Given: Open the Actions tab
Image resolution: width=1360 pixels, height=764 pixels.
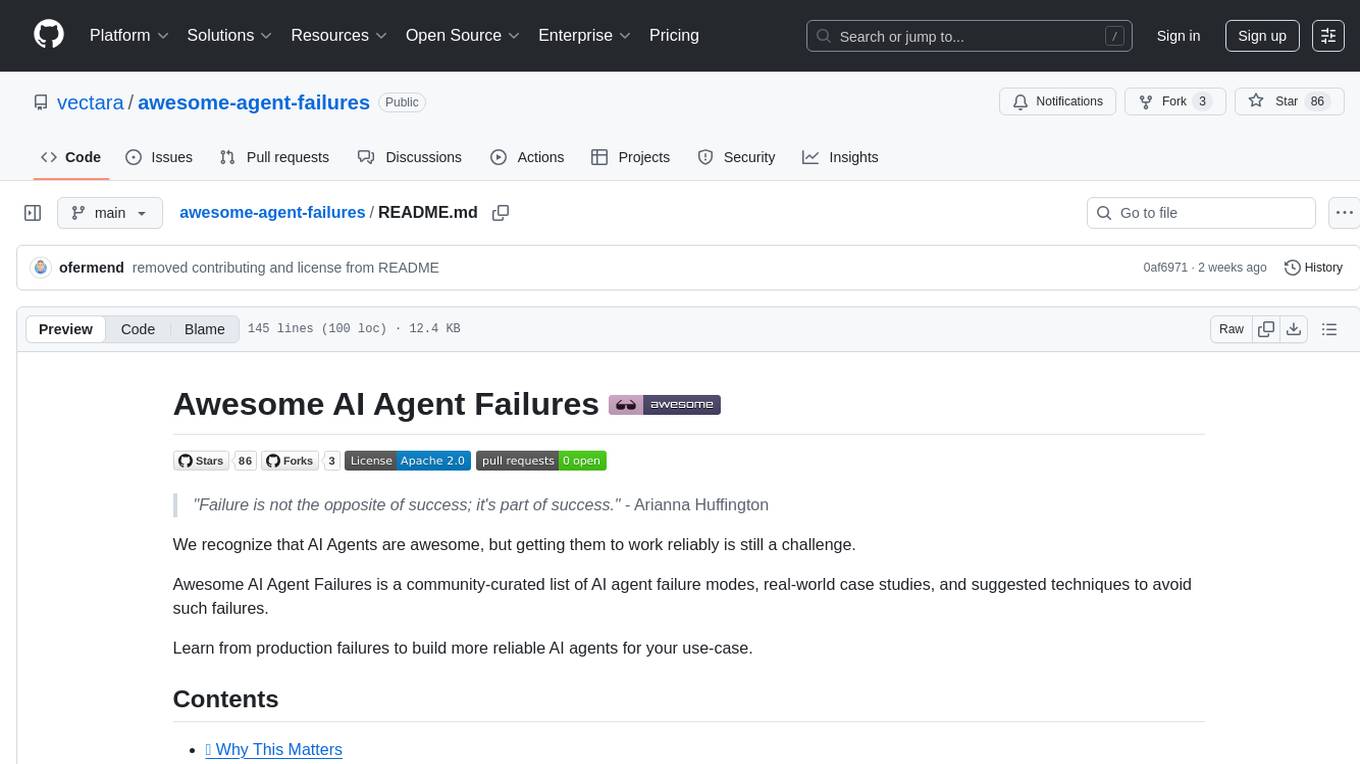Looking at the screenshot, I should pyautogui.click(x=527, y=157).
